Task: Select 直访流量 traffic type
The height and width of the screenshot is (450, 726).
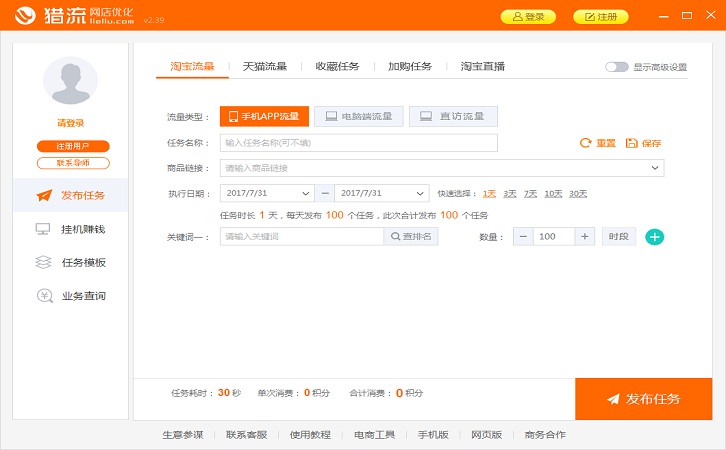Action: tap(453, 116)
